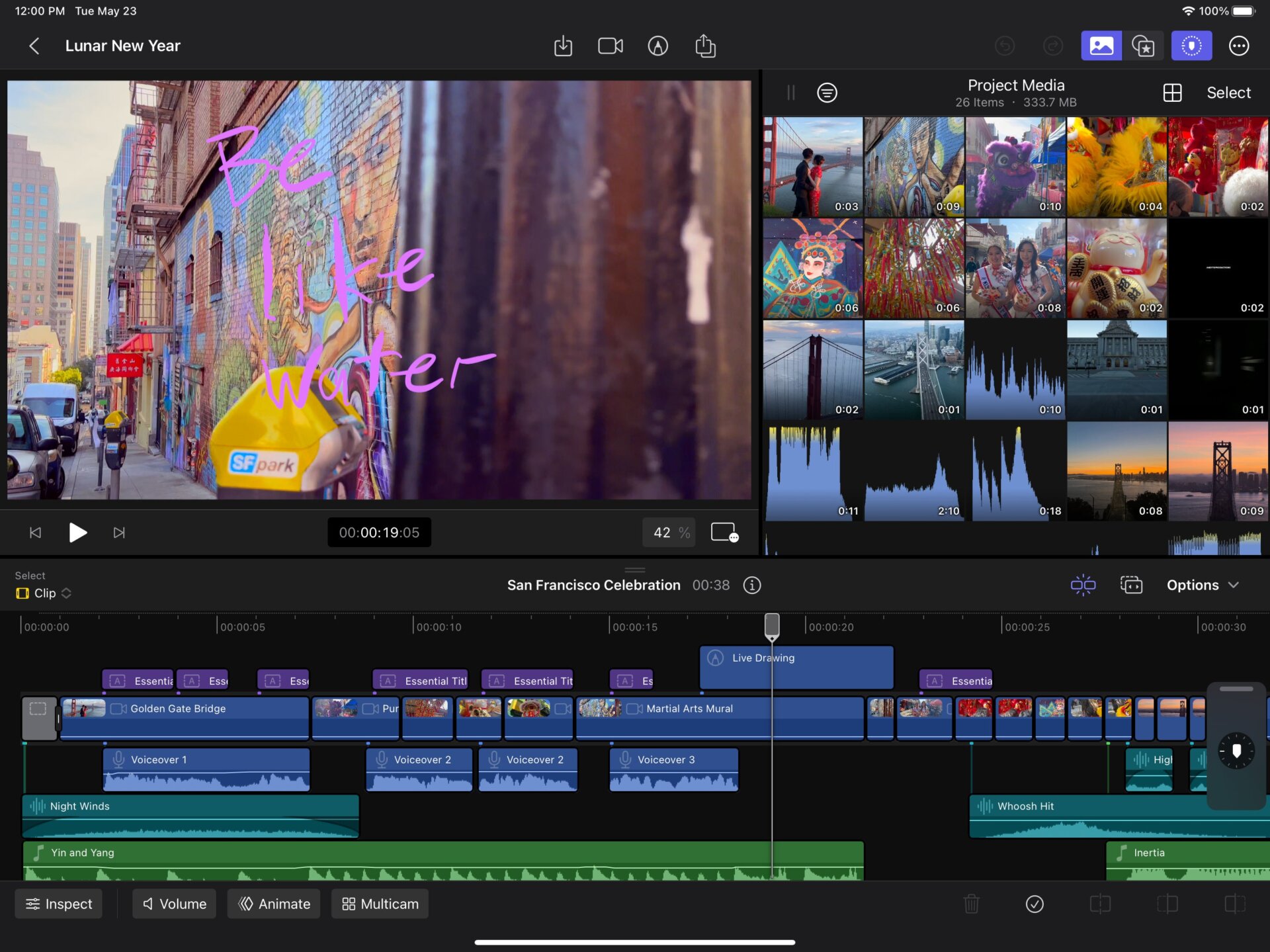The image size is (1270, 952).
Task: Tap the info icon beside the 00:38 duration
Action: coord(751,585)
